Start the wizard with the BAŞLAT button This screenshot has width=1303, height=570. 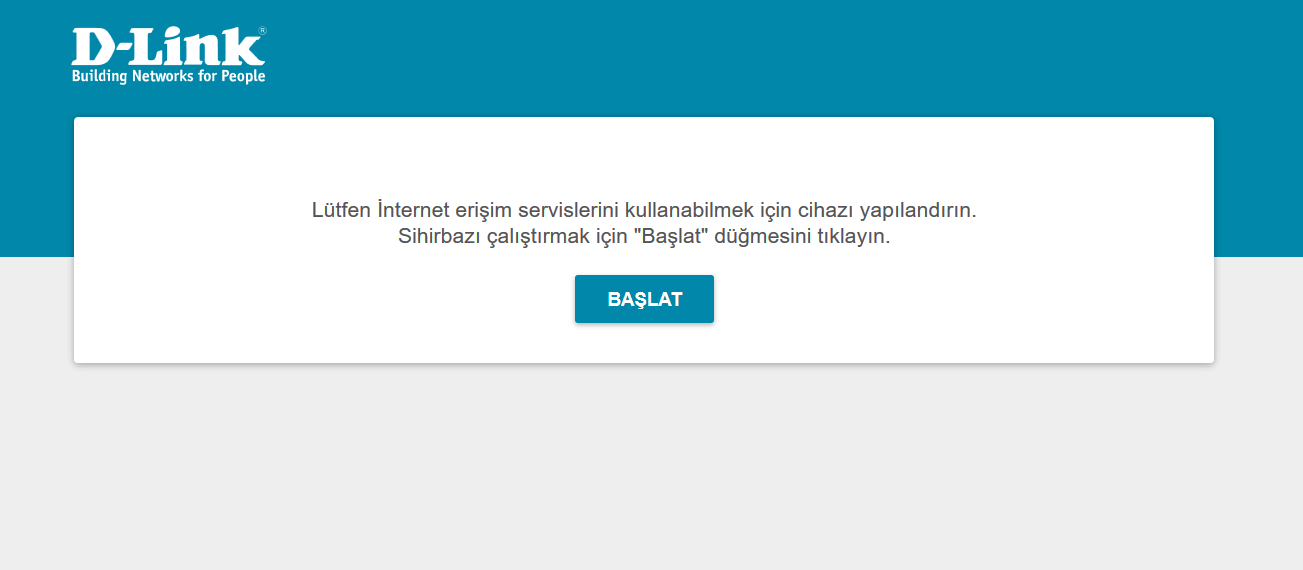[x=644, y=299]
